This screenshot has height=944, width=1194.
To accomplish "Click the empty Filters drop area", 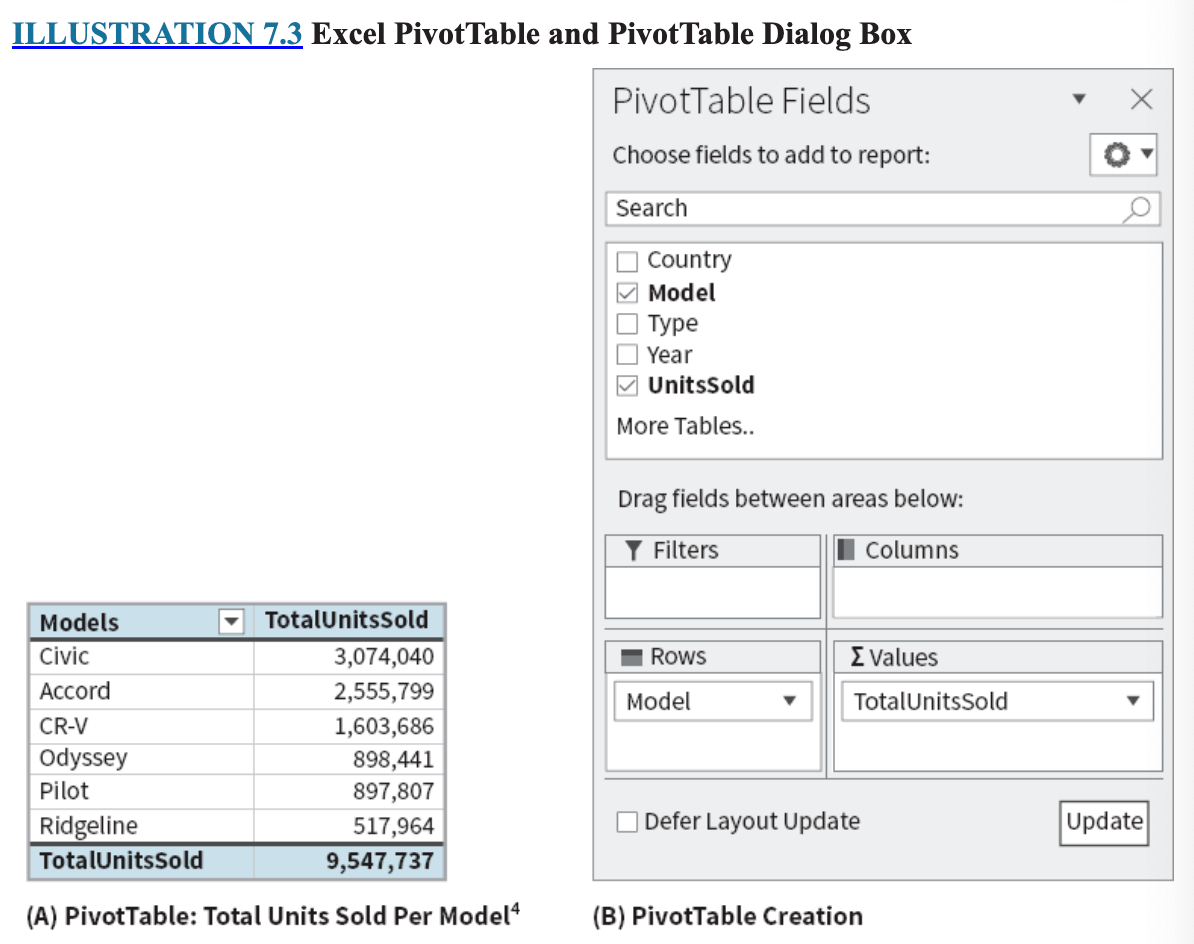I will click(713, 592).
